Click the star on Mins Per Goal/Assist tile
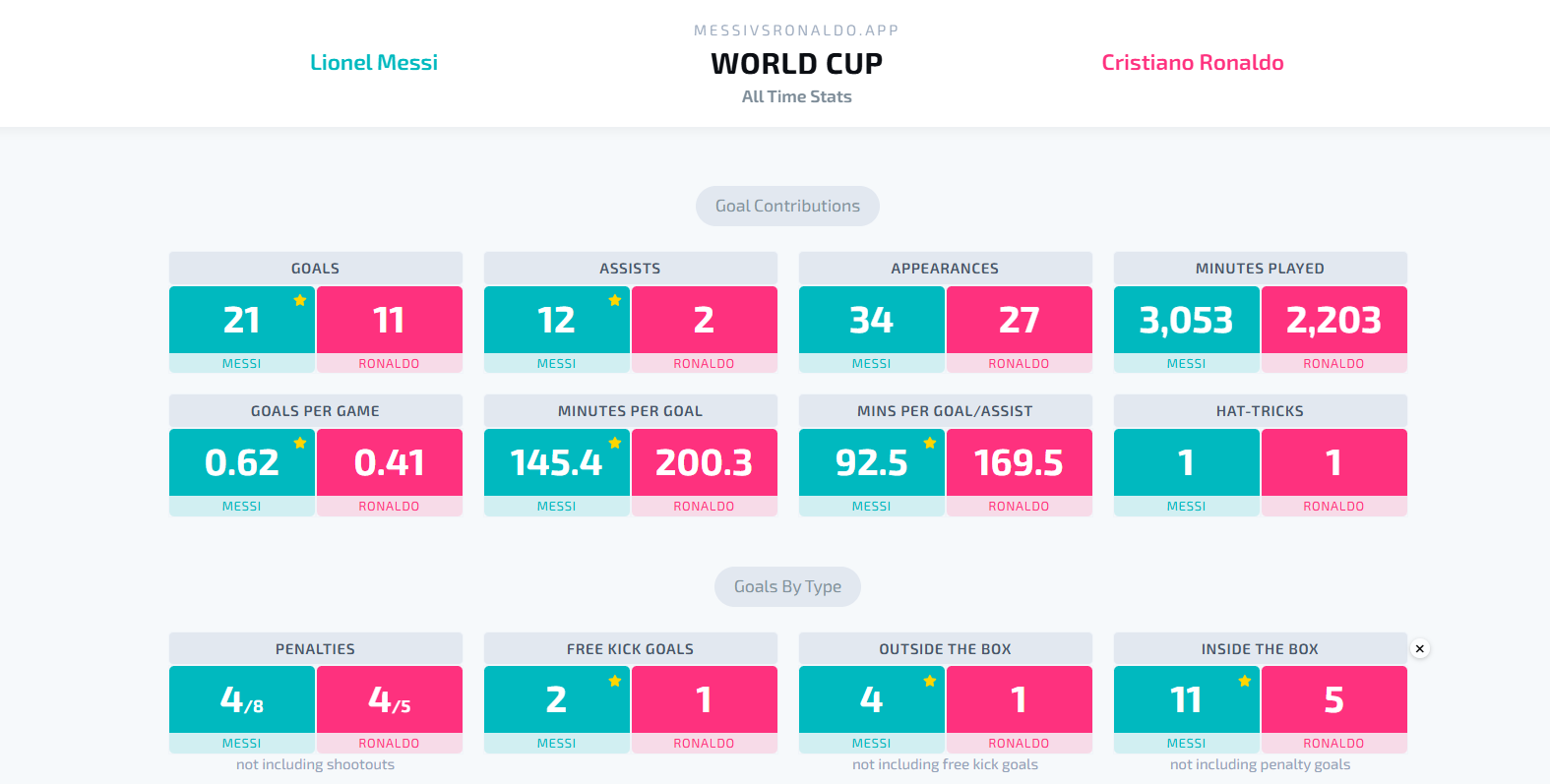1550x784 pixels. [x=930, y=443]
